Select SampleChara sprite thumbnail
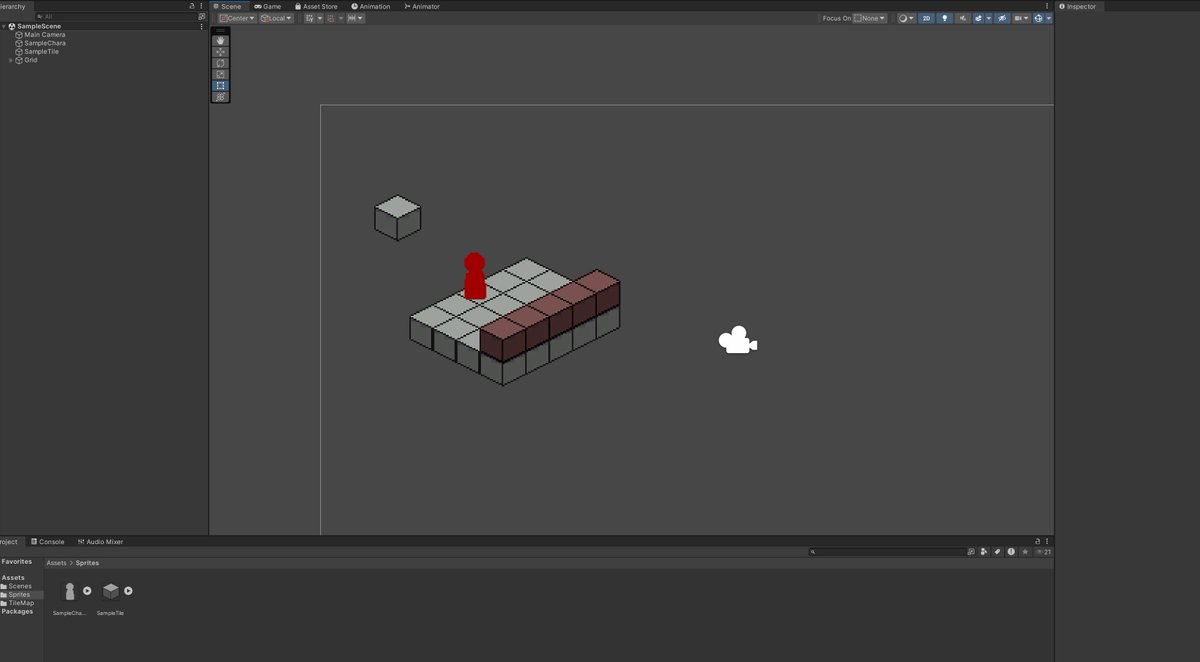This screenshot has height=662, width=1200. [x=69, y=591]
